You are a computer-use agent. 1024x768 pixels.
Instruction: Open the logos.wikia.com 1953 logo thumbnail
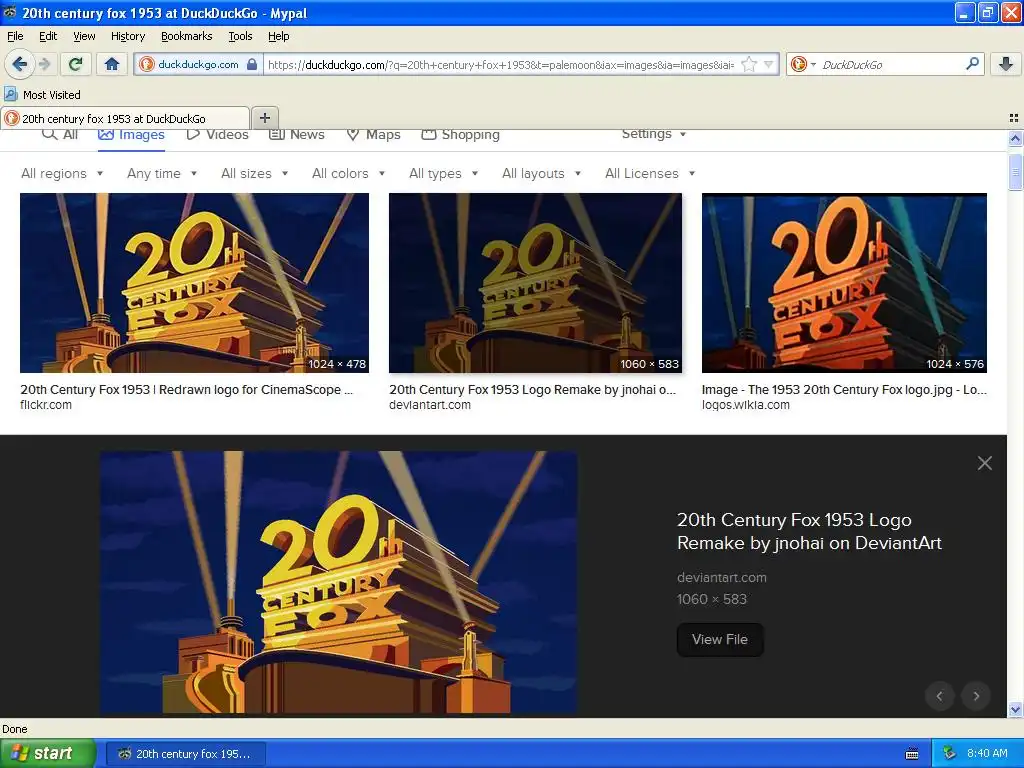(844, 283)
